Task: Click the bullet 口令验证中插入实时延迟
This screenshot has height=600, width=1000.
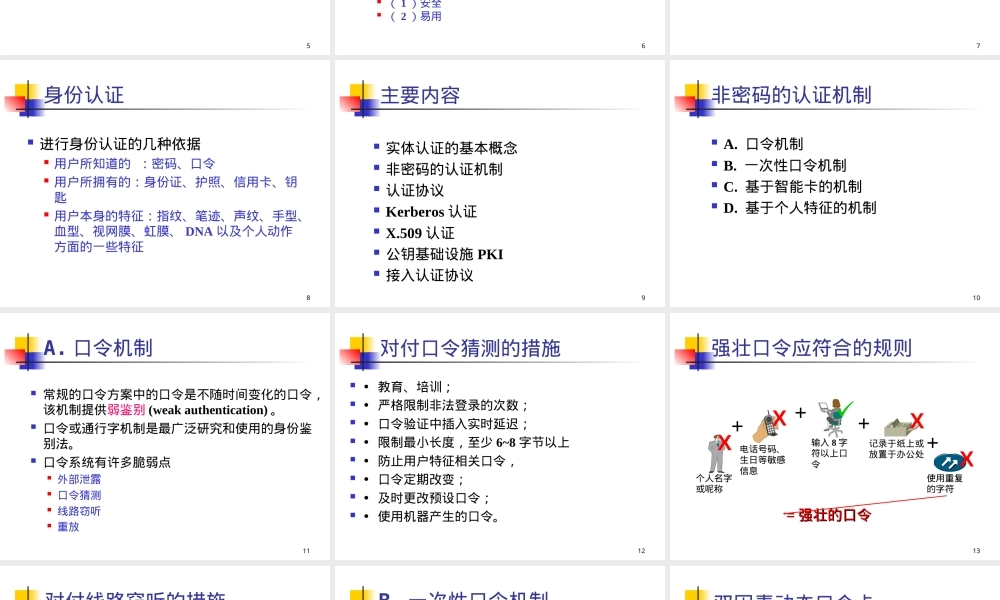Action: coord(453,424)
